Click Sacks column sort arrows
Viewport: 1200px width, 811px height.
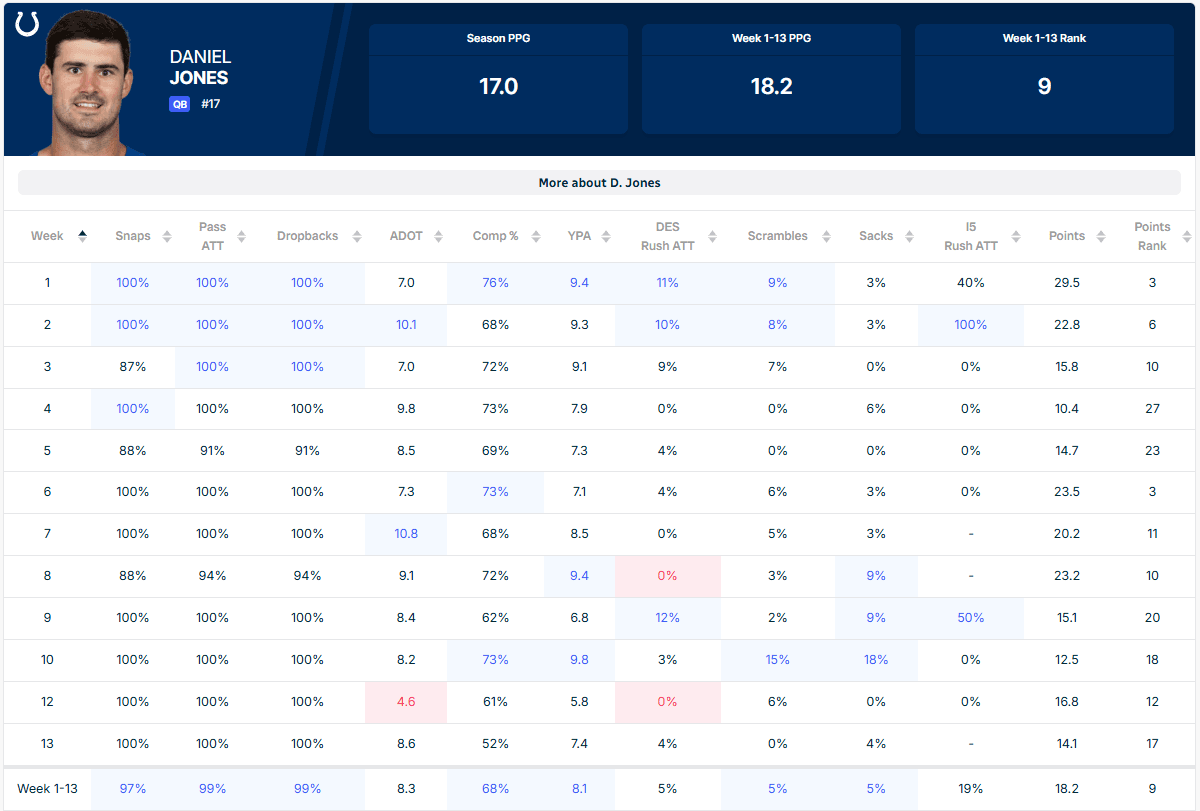tap(909, 236)
